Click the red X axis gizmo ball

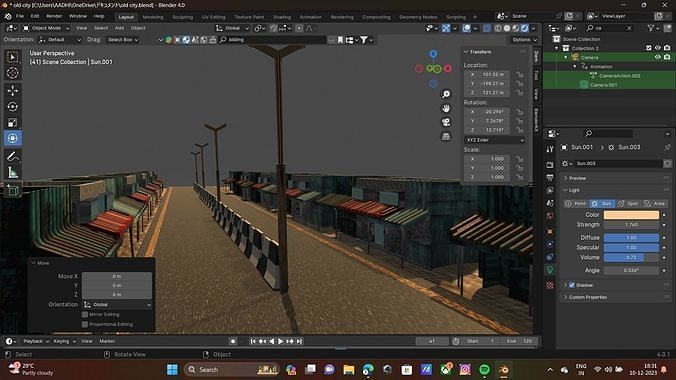(x=448, y=69)
